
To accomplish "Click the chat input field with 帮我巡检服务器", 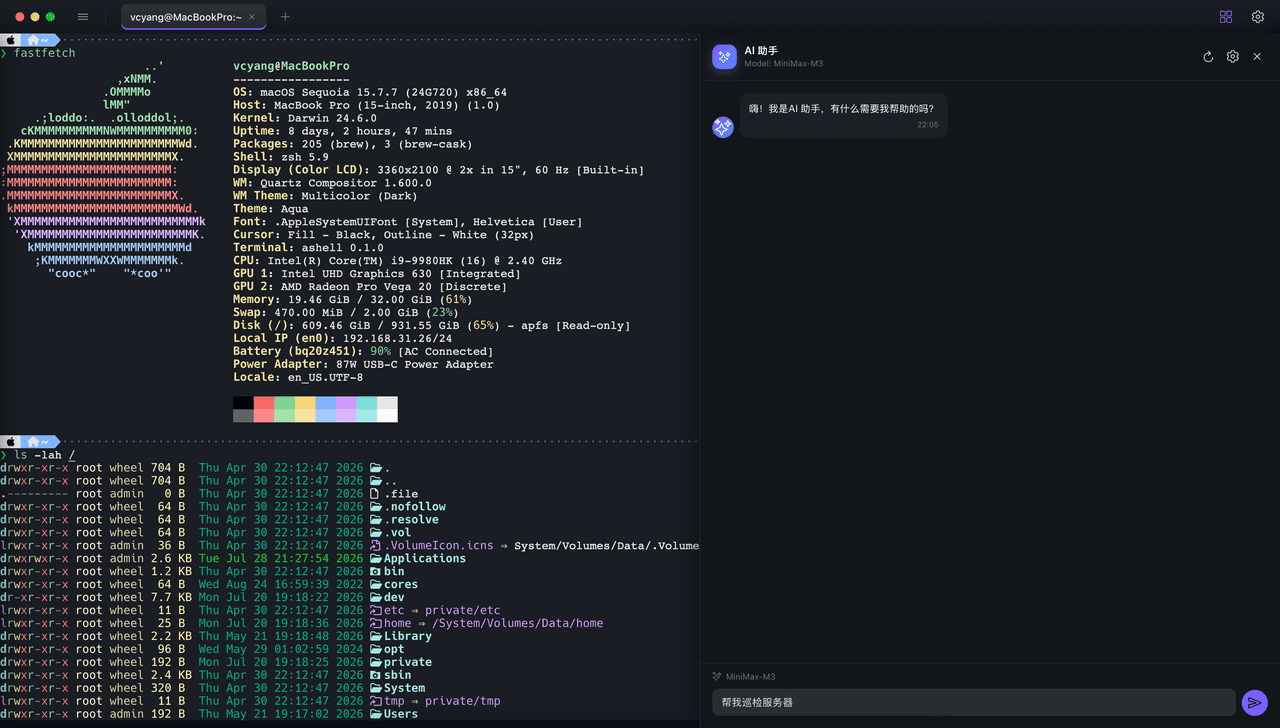I will coord(974,702).
